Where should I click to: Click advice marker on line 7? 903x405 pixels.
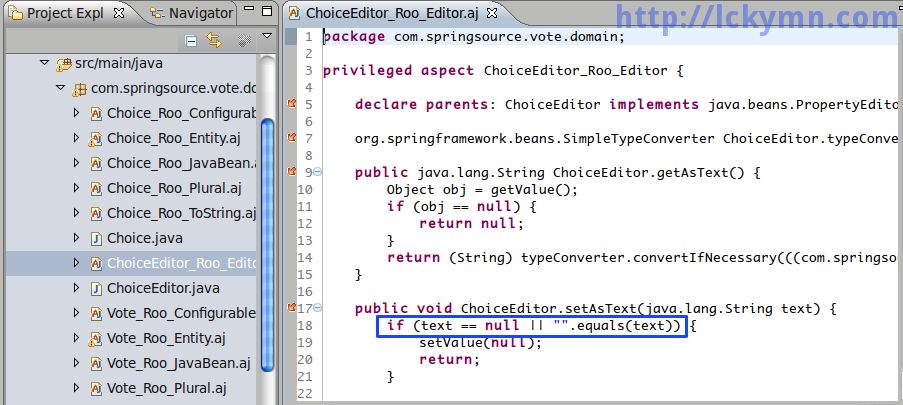[x=291, y=137]
